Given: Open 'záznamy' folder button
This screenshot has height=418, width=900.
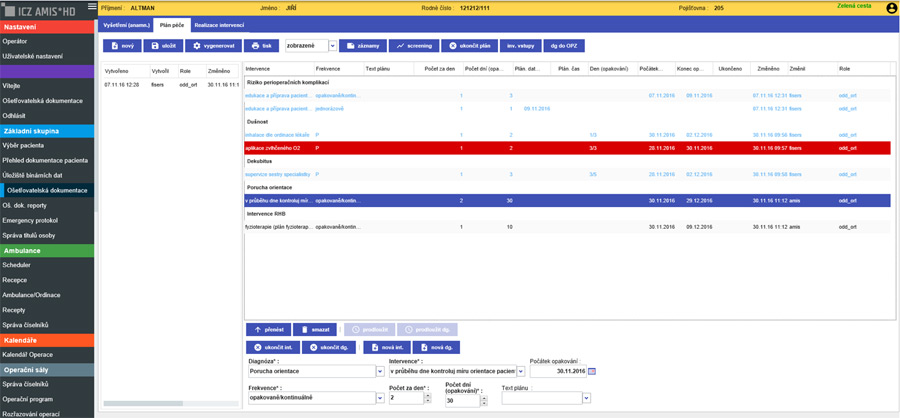Looking at the screenshot, I should (362, 46).
